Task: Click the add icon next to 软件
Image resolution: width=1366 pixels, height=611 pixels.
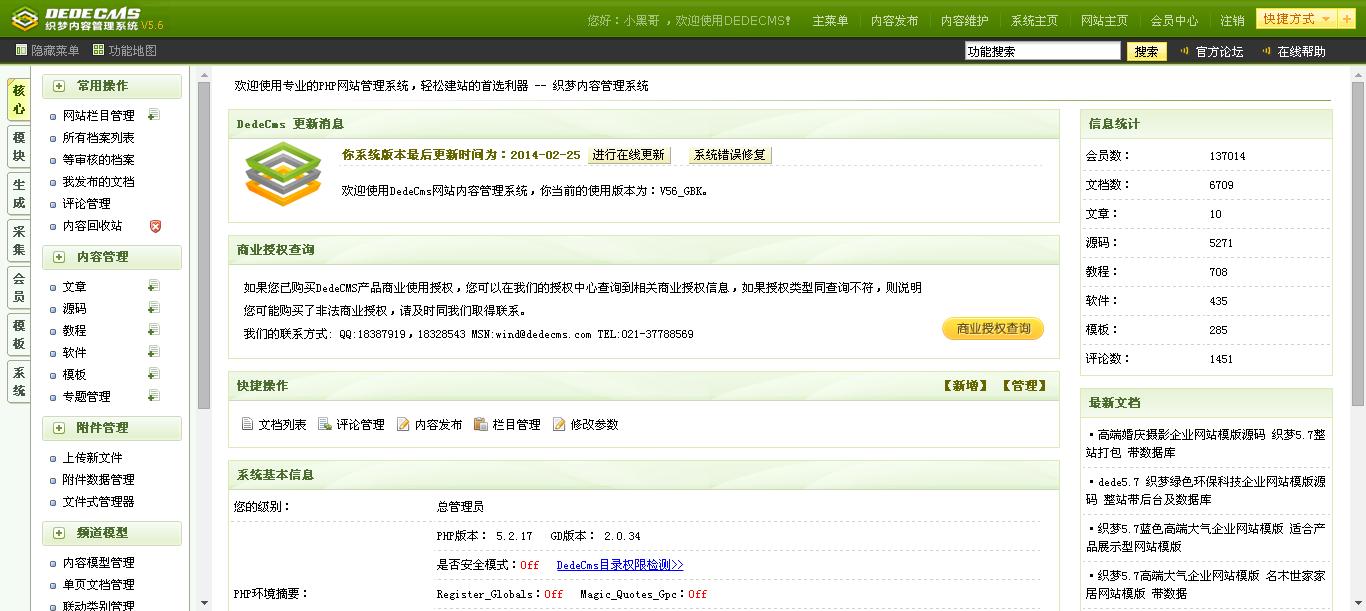Action: tap(154, 352)
